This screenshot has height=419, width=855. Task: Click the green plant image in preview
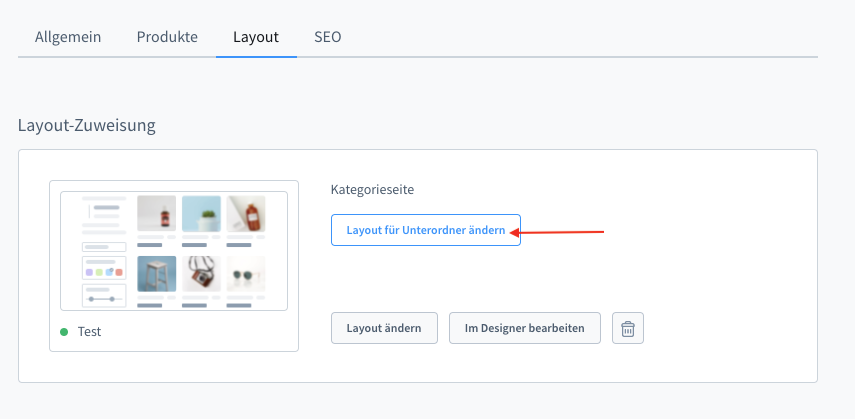click(x=201, y=214)
